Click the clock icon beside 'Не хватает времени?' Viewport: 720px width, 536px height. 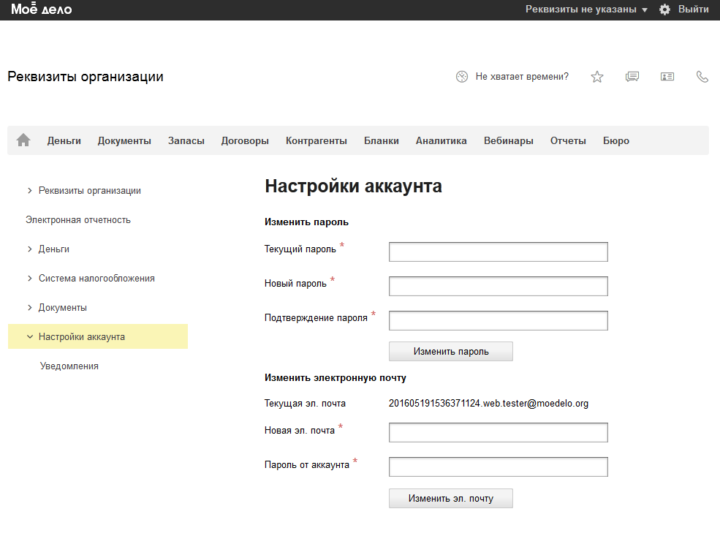[461, 77]
